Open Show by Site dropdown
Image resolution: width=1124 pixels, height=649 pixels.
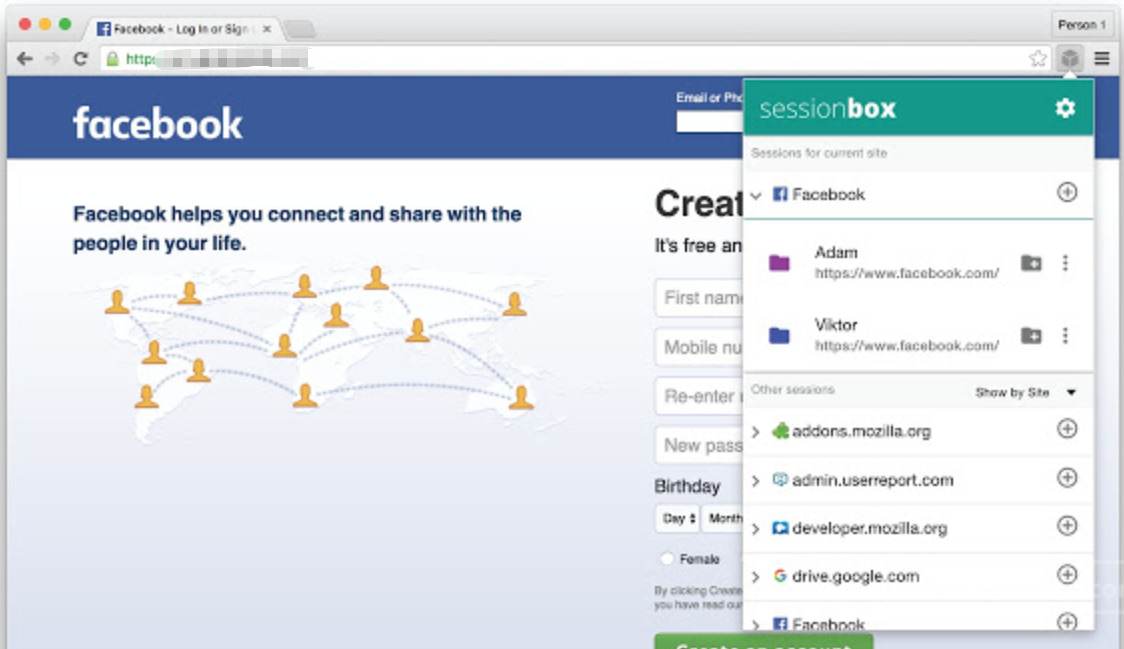(x=1026, y=392)
